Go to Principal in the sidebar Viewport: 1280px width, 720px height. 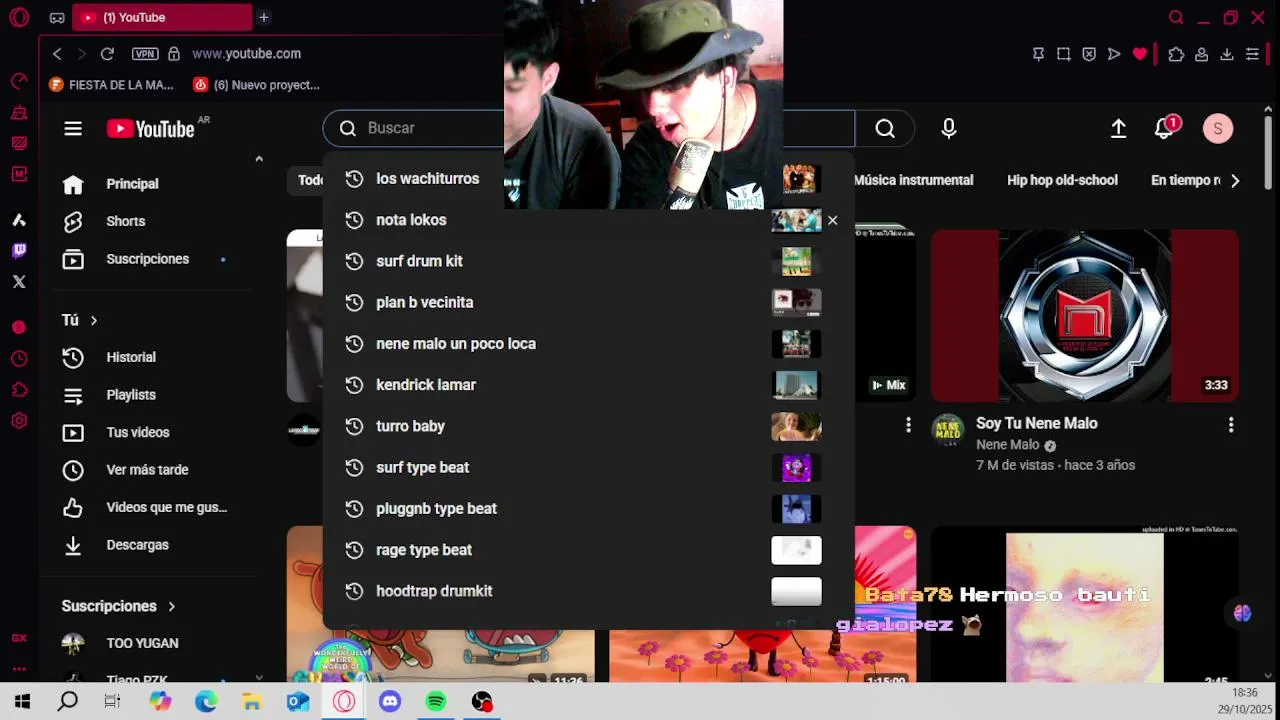click(x=150, y=184)
